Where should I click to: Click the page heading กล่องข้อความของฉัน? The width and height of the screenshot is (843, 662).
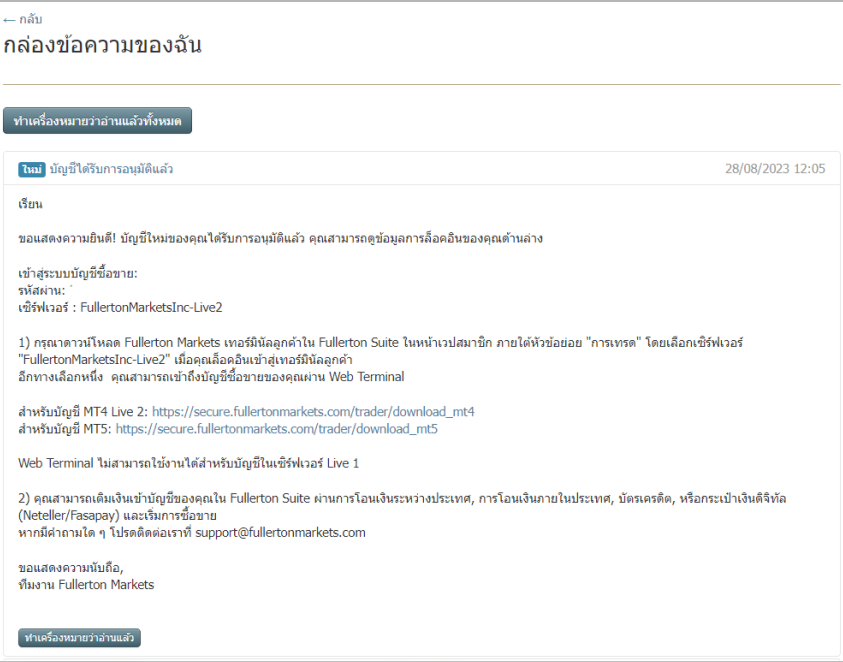(x=102, y=45)
